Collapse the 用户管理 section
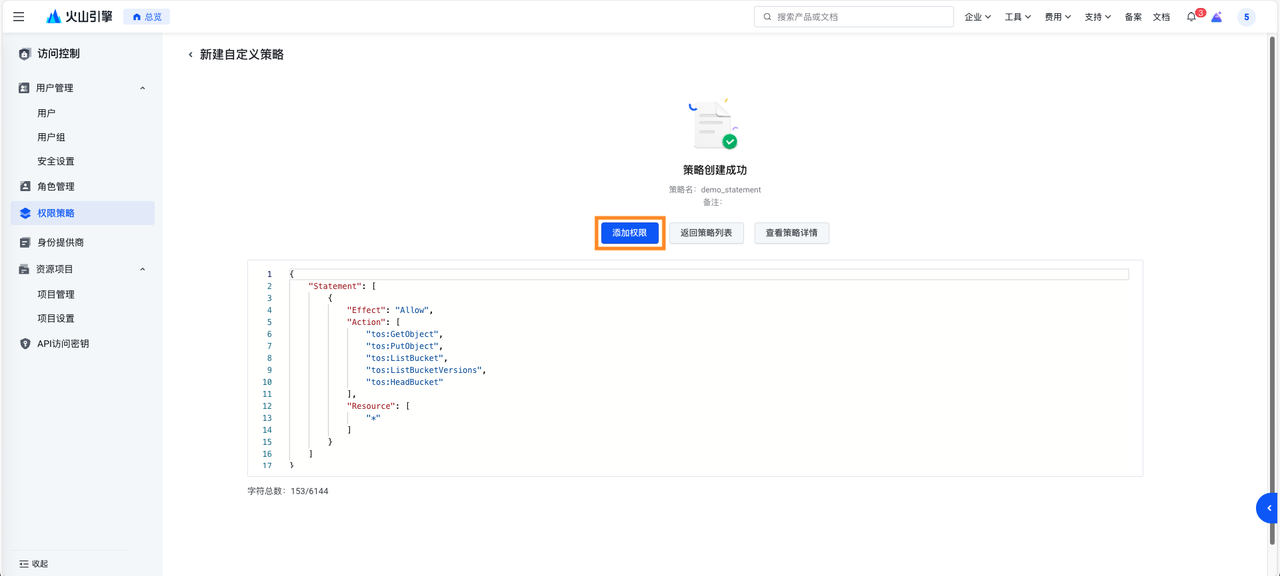Image resolution: width=1280 pixels, height=576 pixels. tap(142, 88)
